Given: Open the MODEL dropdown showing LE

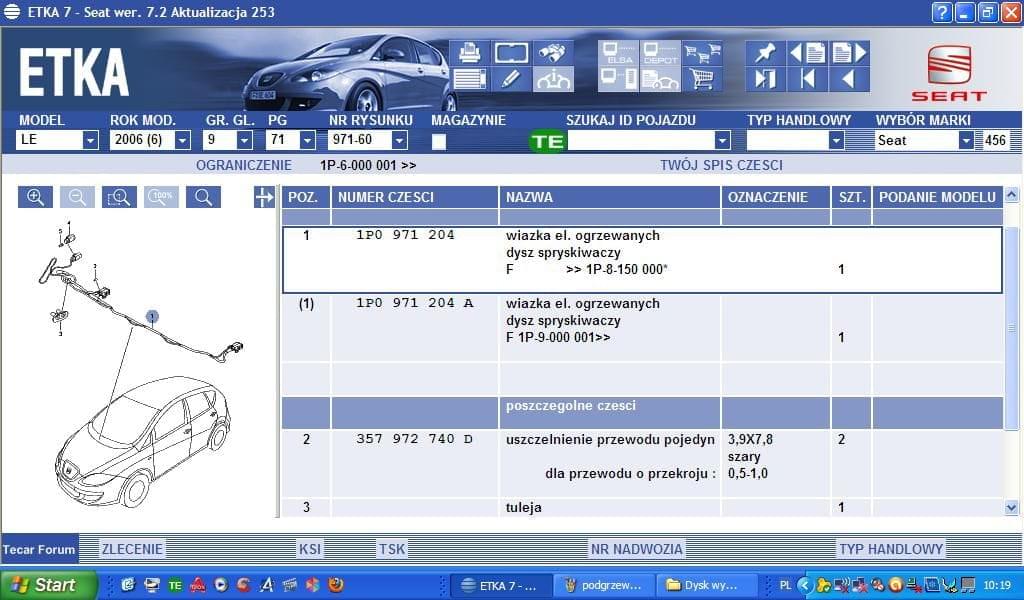Looking at the screenshot, I should point(90,140).
